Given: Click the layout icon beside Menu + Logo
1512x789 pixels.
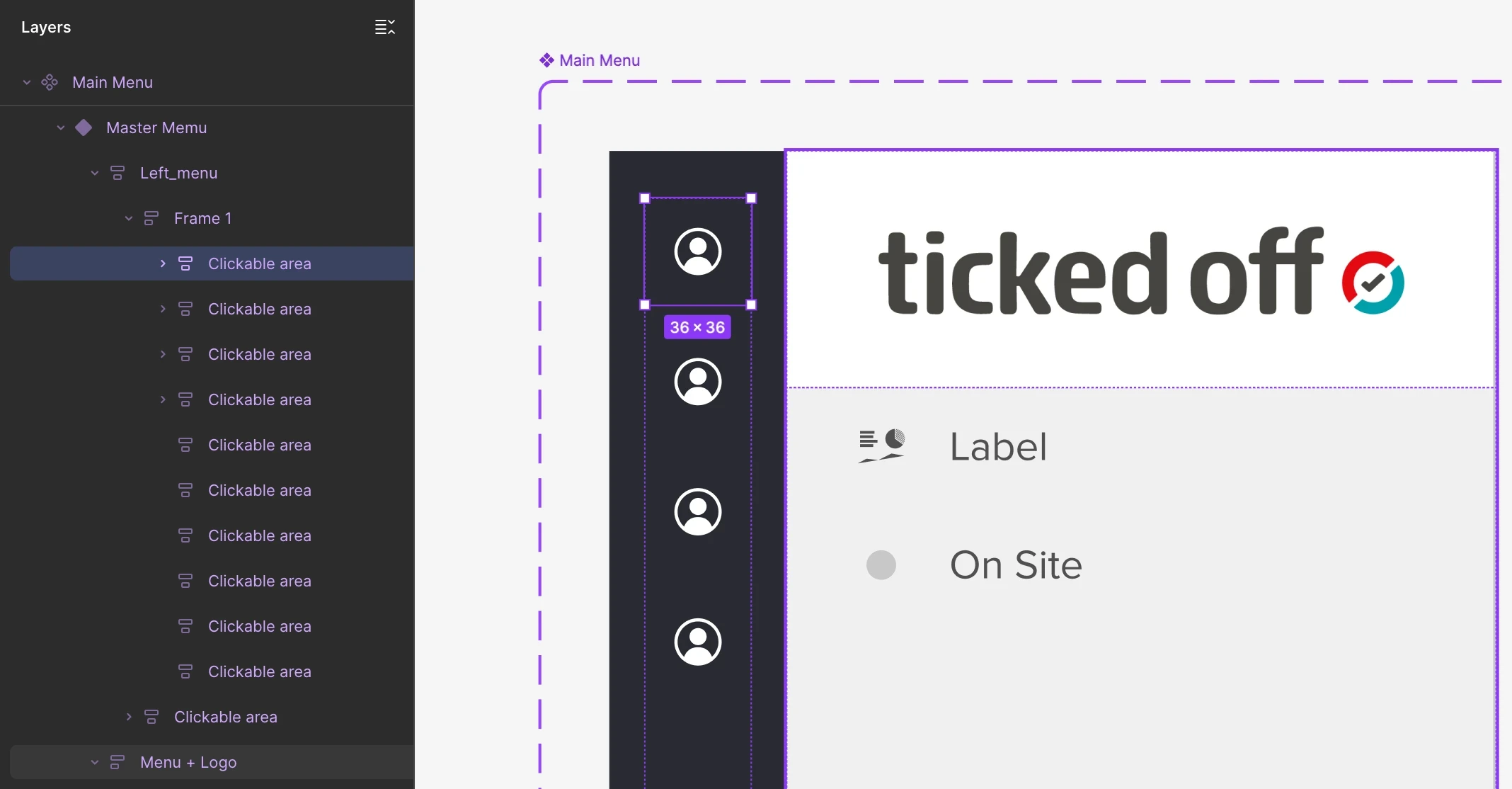Looking at the screenshot, I should pos(118,762).
